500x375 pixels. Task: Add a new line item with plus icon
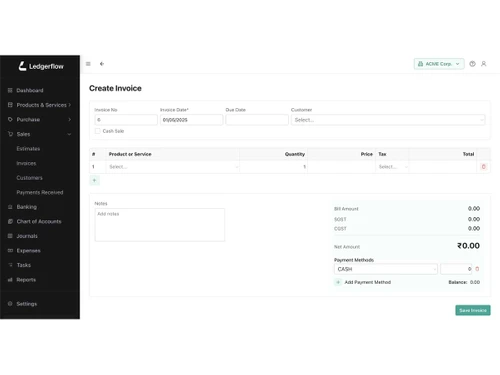[x=94, y=180]
